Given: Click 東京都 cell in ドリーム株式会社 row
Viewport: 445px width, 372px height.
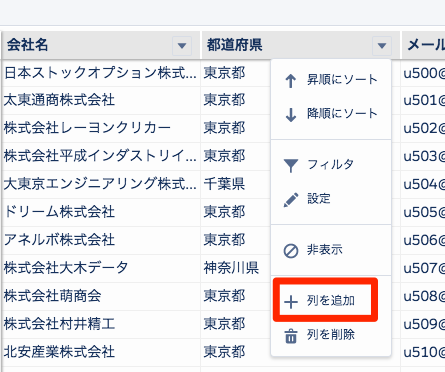Looking at the screenshot, I should pos(236,213).
